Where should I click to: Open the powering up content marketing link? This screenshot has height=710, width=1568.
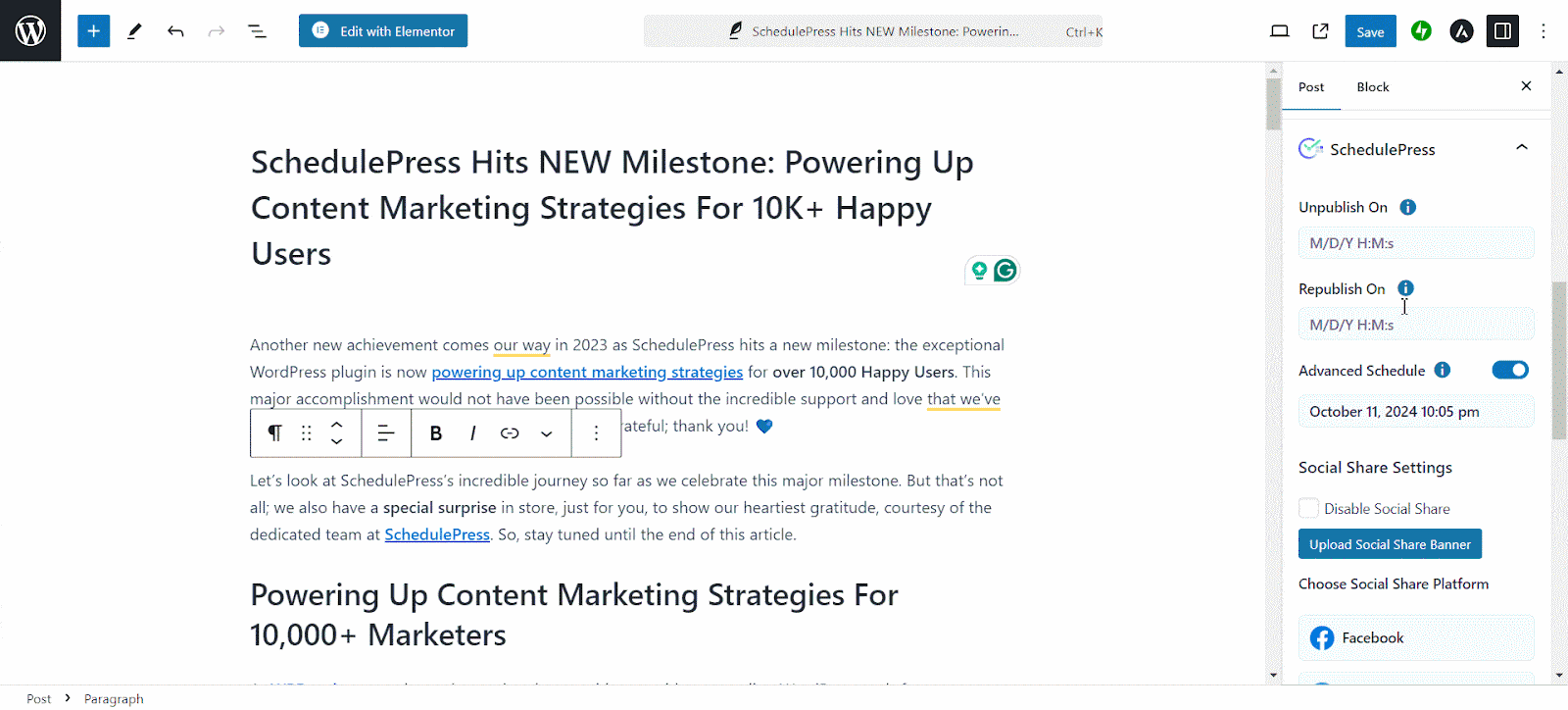pyautogui.click(x=587, y=372)
